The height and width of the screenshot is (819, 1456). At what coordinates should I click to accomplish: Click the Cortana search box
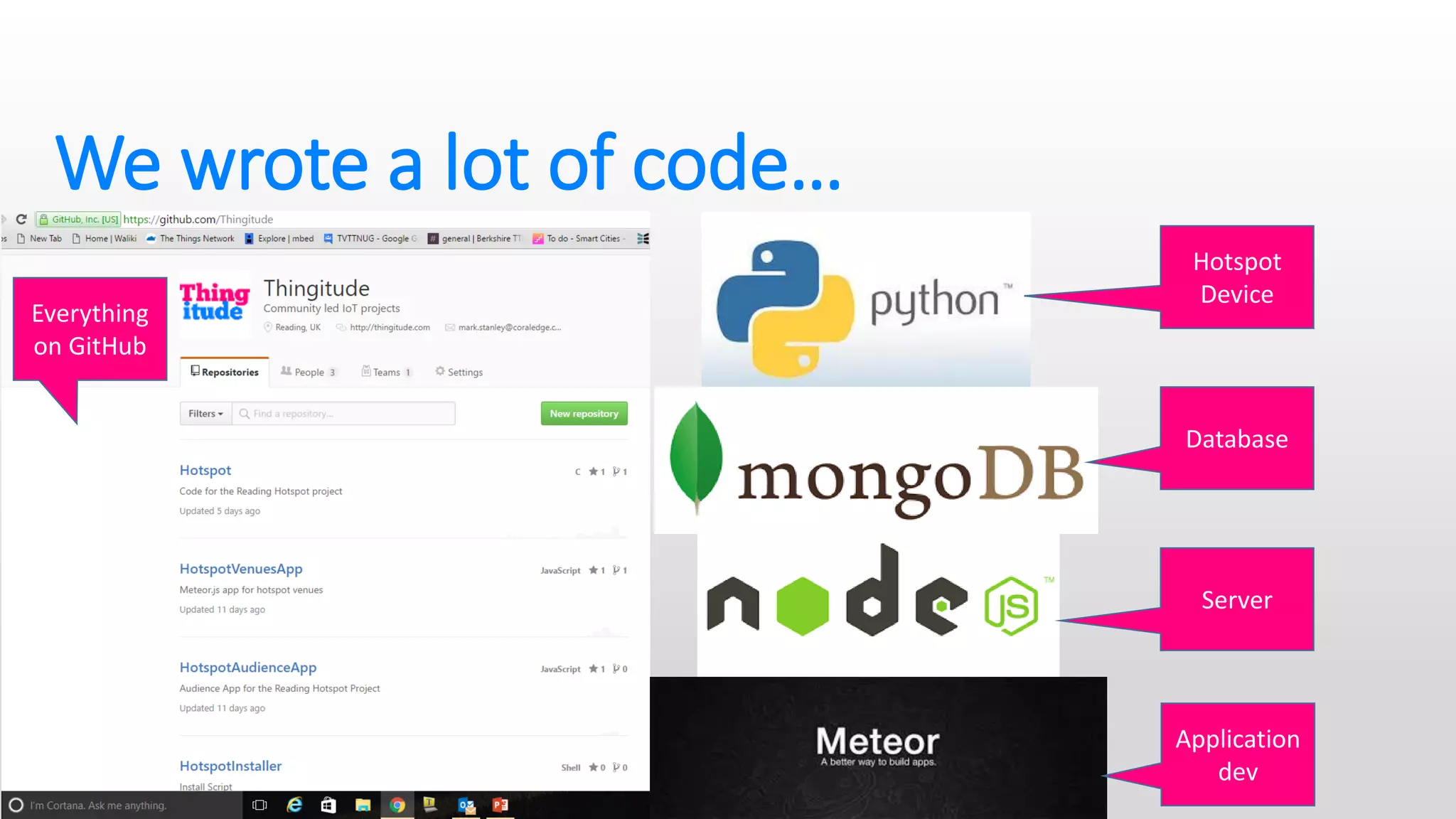coord(122,805)
